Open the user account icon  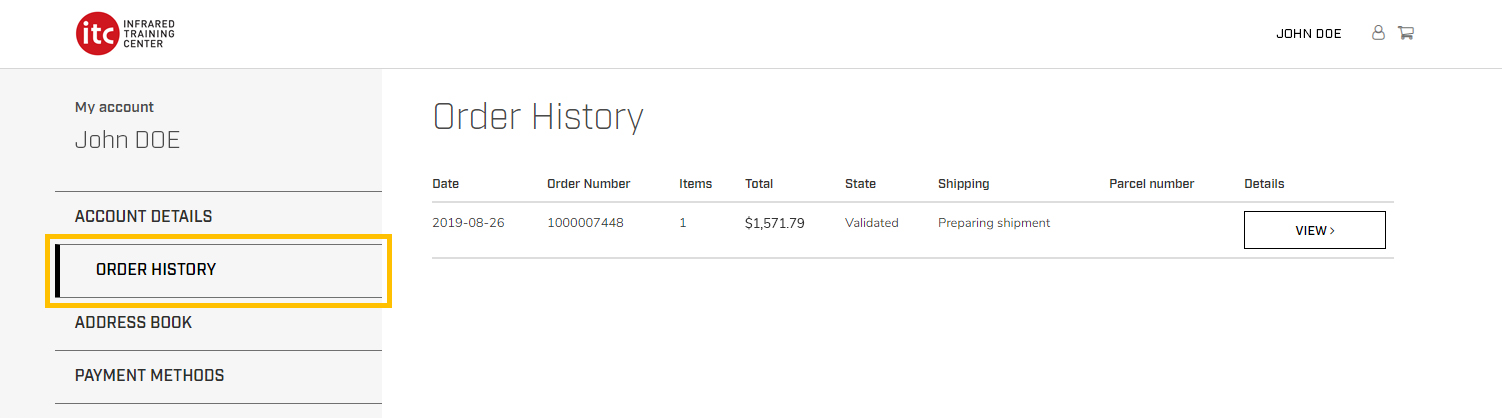coord(1378,33)
